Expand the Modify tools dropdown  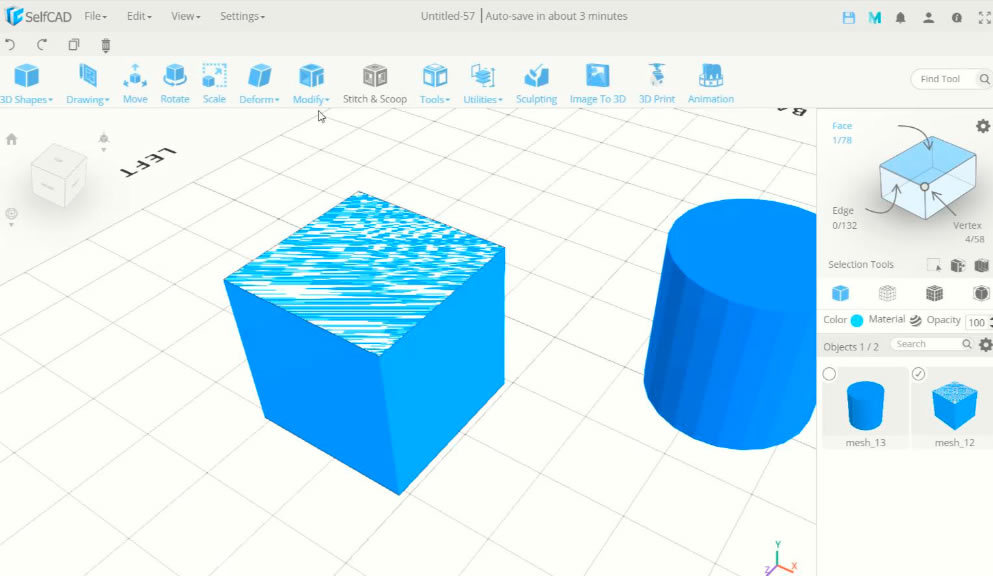click(311, 84)
